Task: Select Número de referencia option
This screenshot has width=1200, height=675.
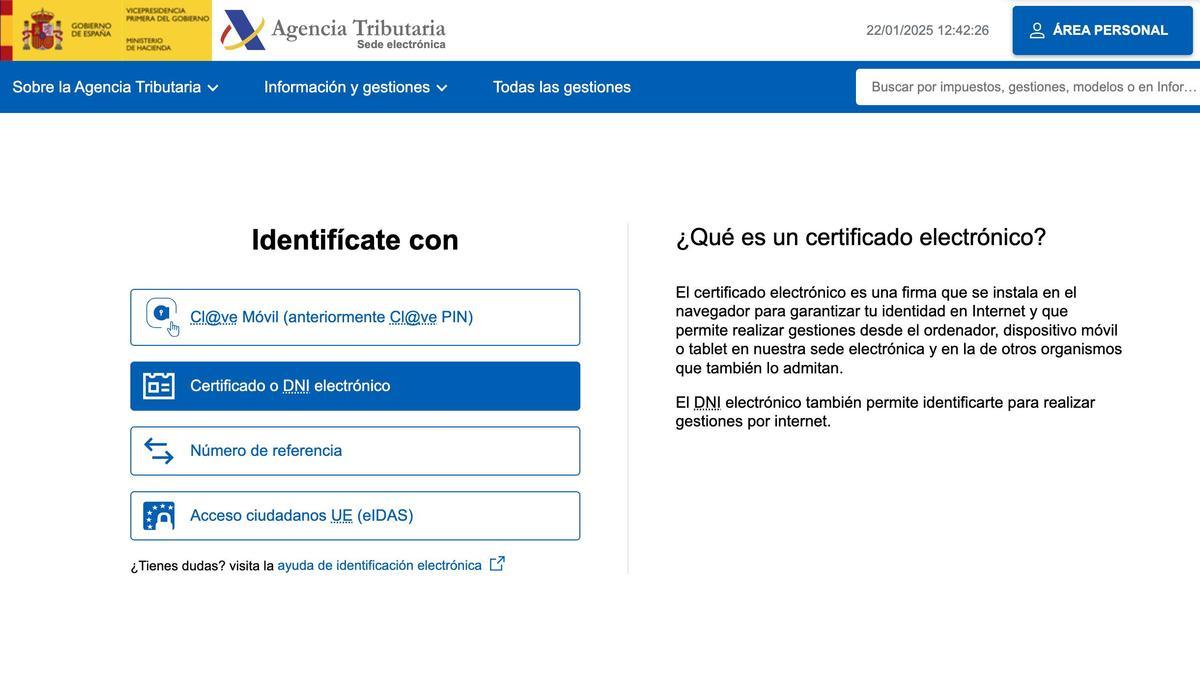Action: (x=355, y=451)
